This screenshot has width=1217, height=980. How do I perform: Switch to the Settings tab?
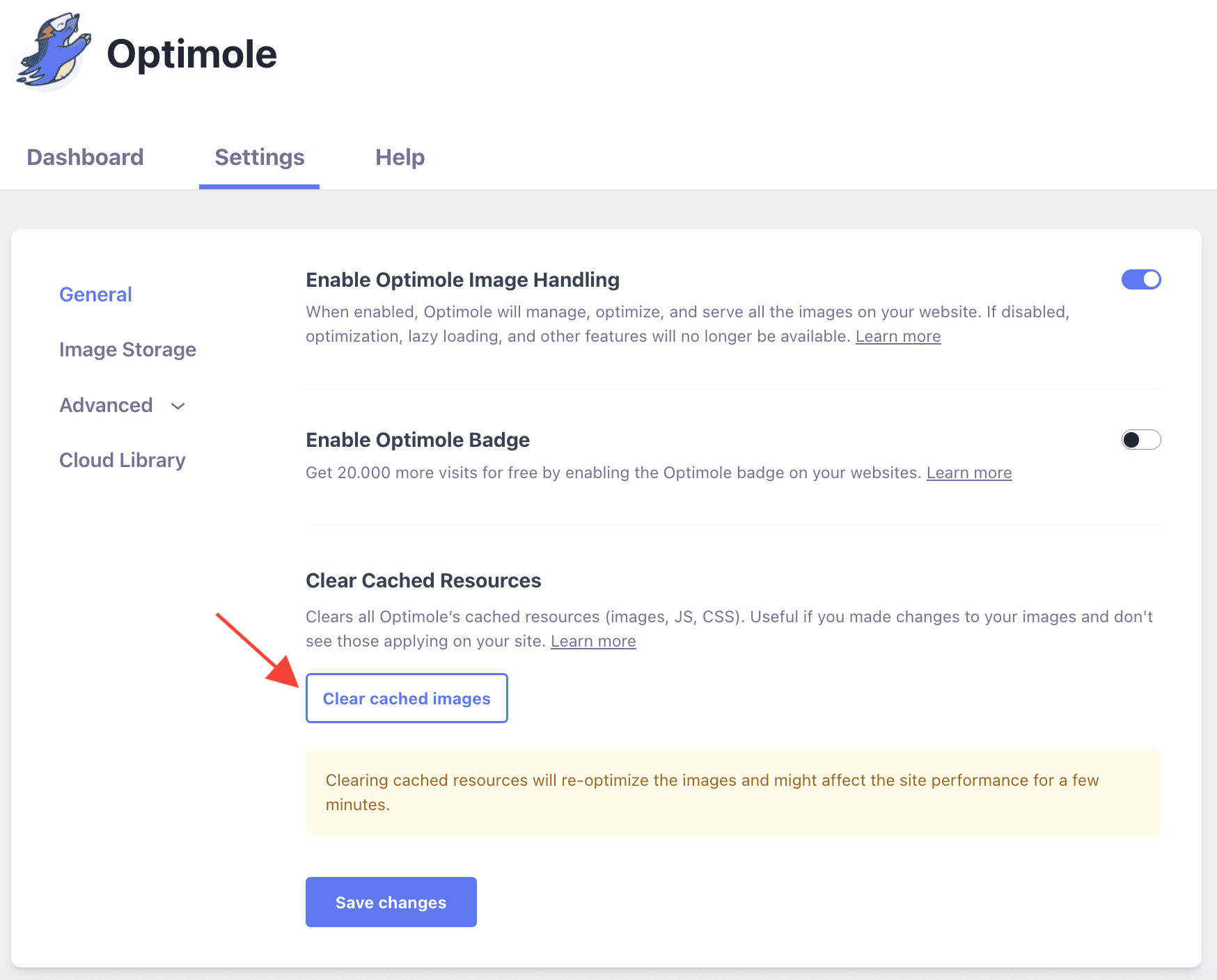coord(260,157)
